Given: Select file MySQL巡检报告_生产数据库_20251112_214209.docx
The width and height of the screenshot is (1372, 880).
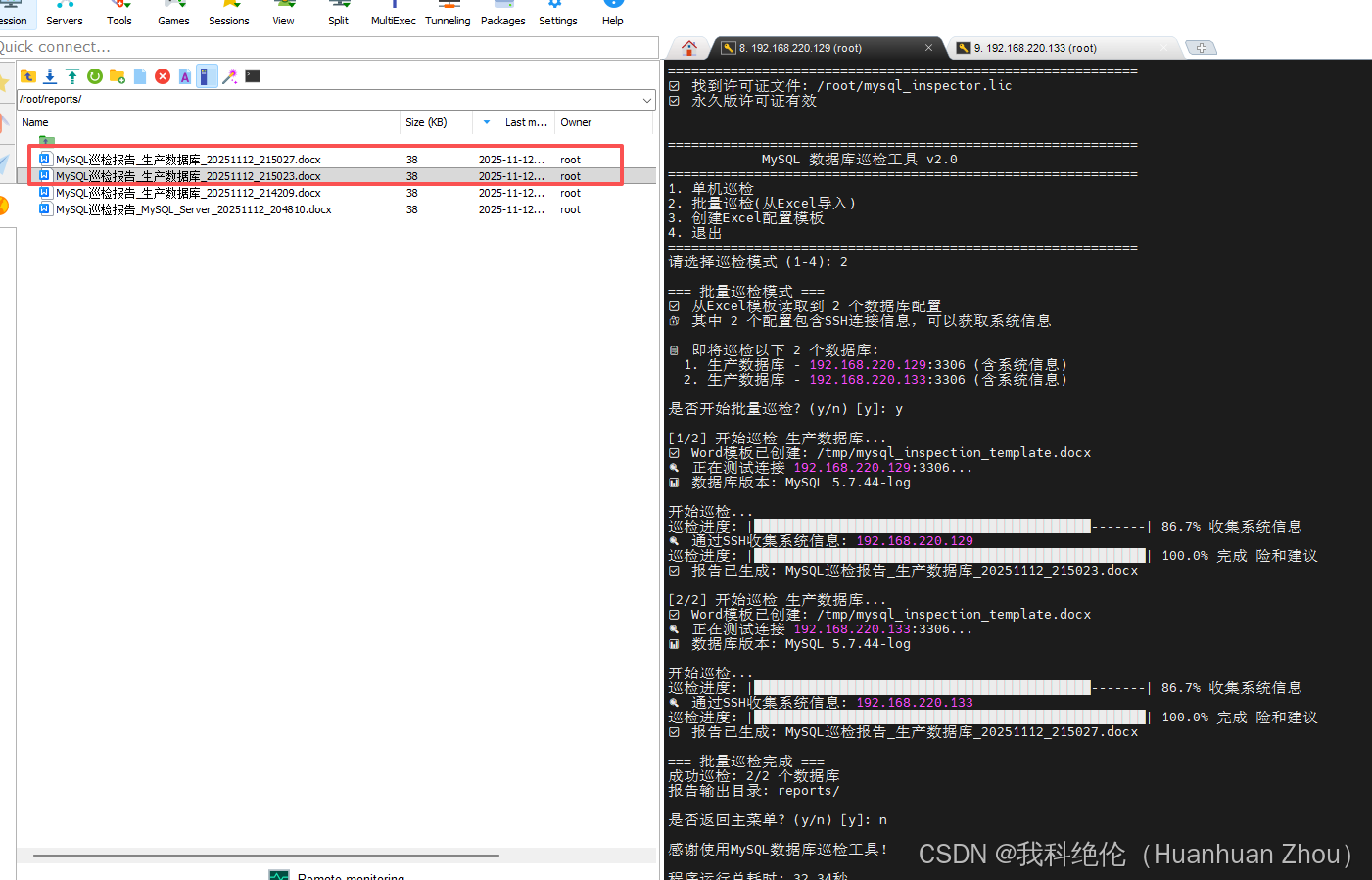Looking at the screenshot, I should click(x=188, y=193).
